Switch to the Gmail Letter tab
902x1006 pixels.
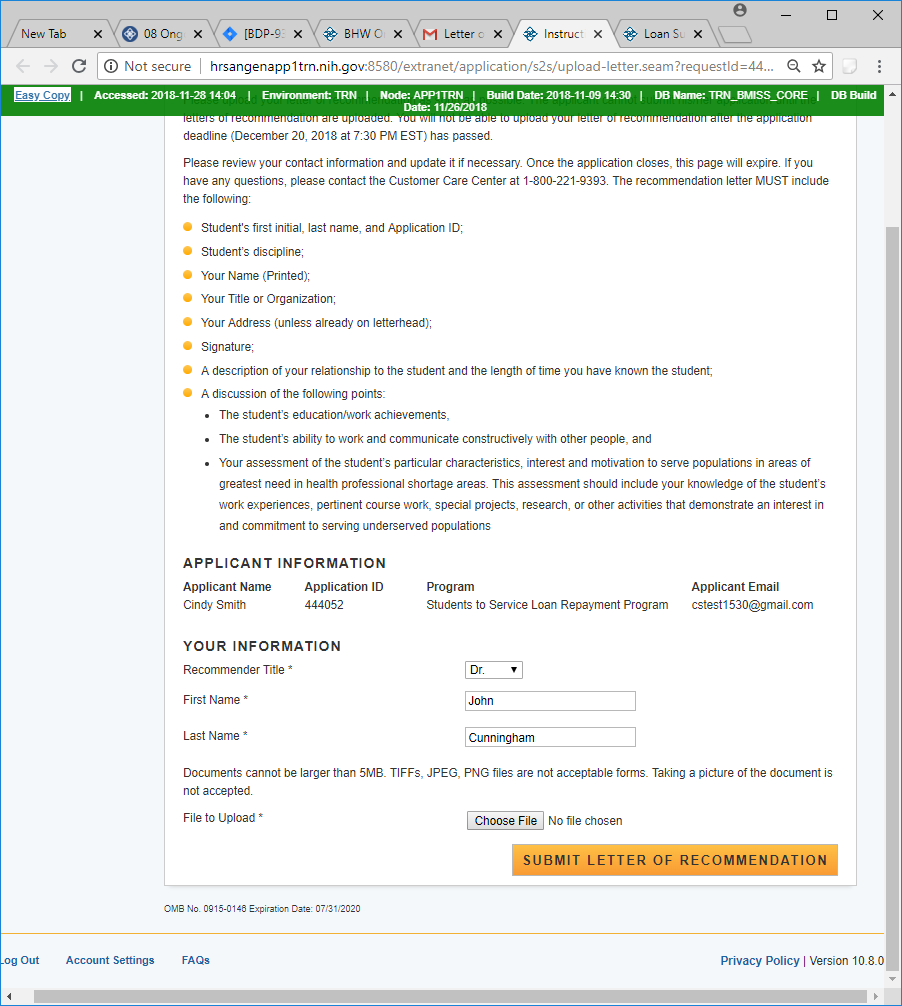click(456, 34)
